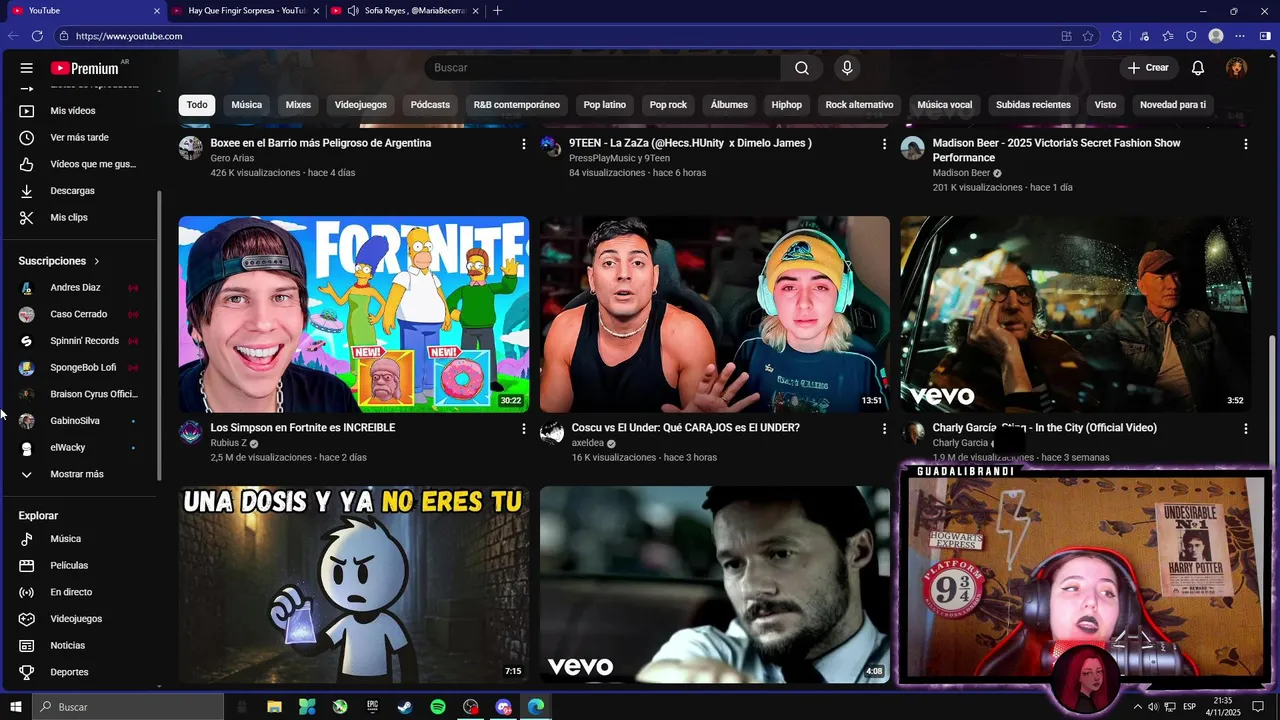Open Charly García In the City title

tap(1045, 428)
